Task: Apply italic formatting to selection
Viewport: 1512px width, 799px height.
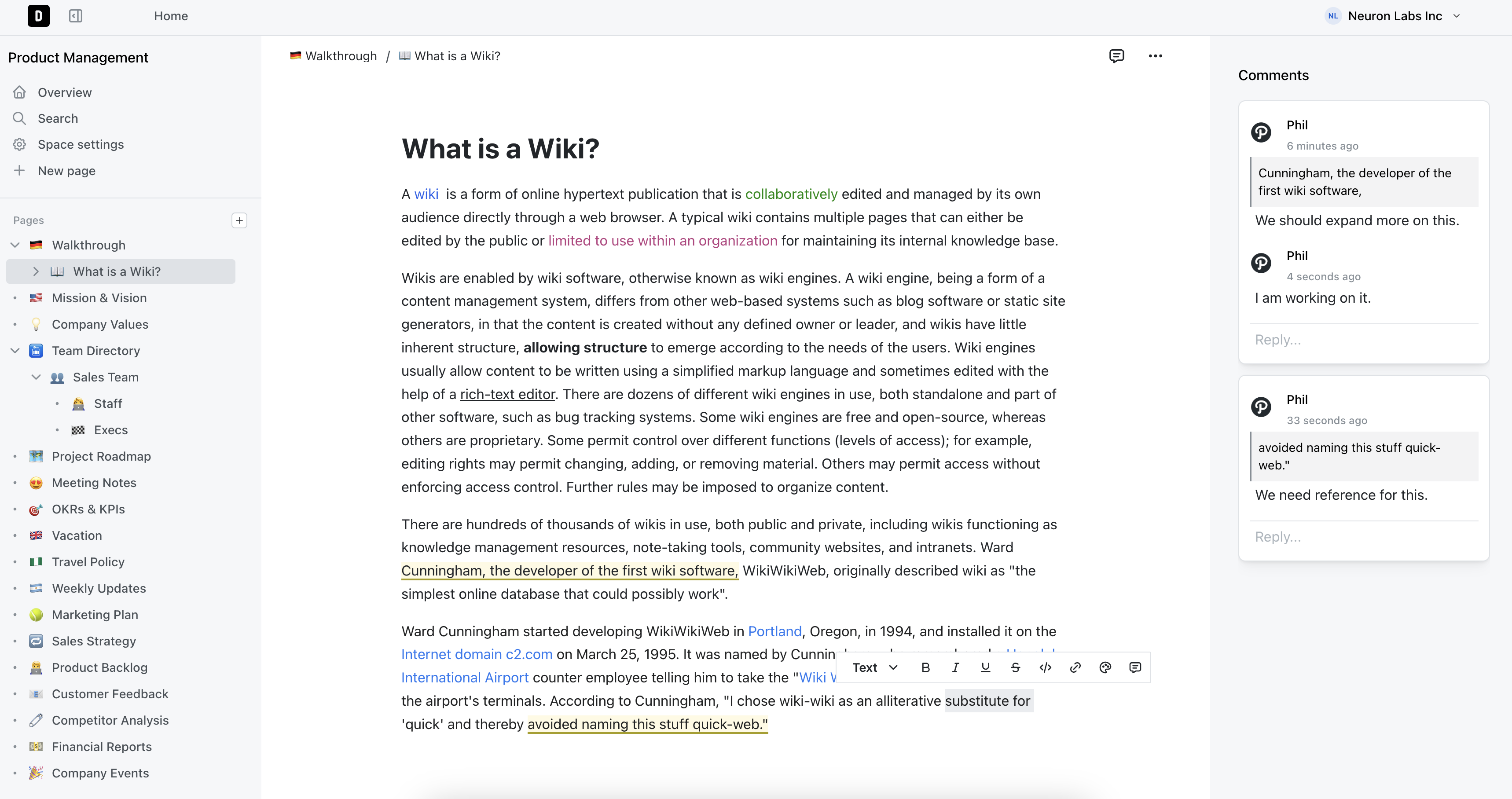Action: tap(956, 667)
